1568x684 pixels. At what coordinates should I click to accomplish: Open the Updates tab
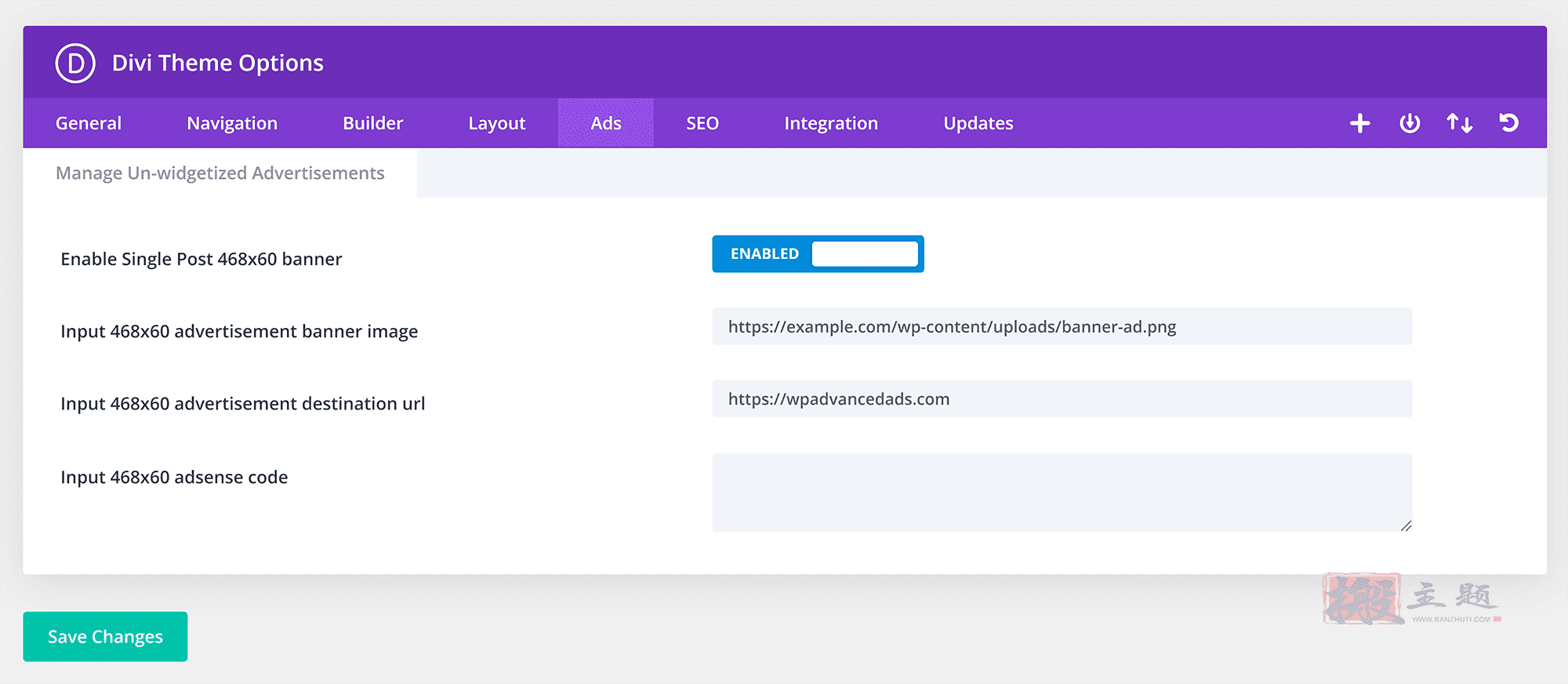pyautogui.click(x=978, y=123)
